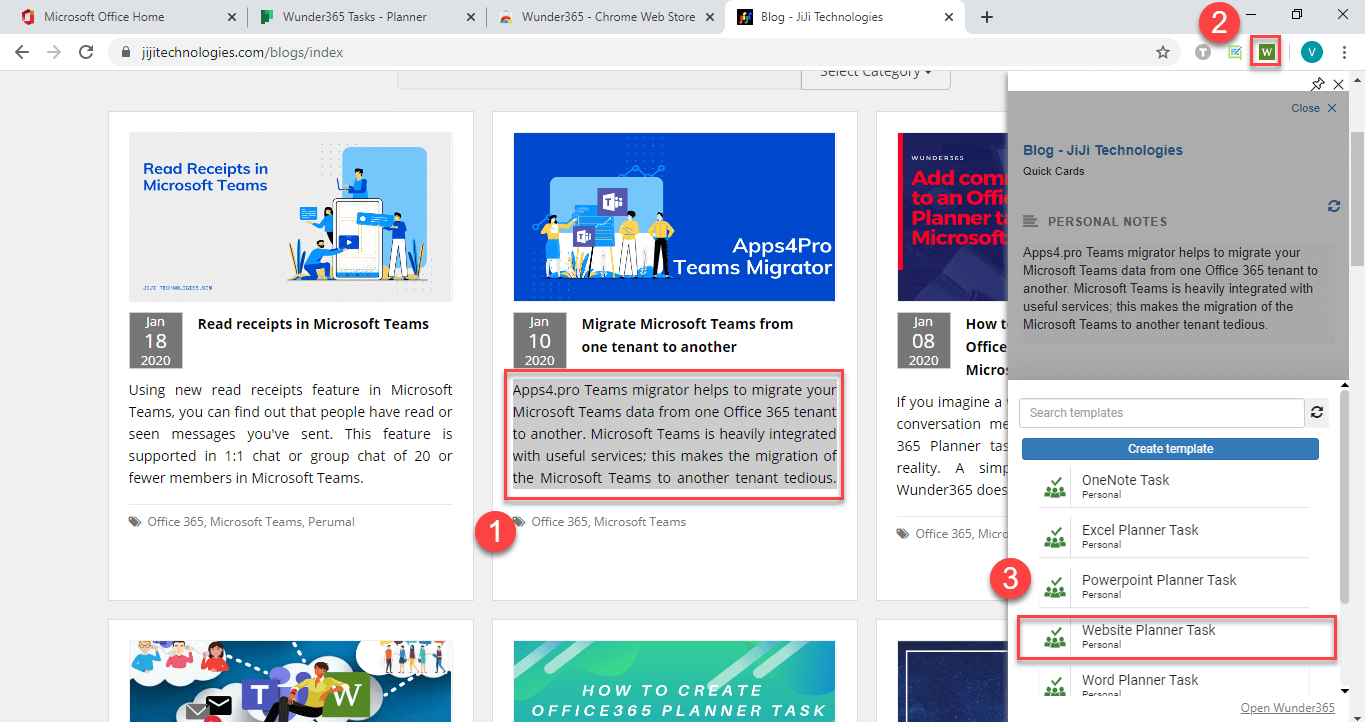Click Microsoft Teams tag under migrate article

640,522
